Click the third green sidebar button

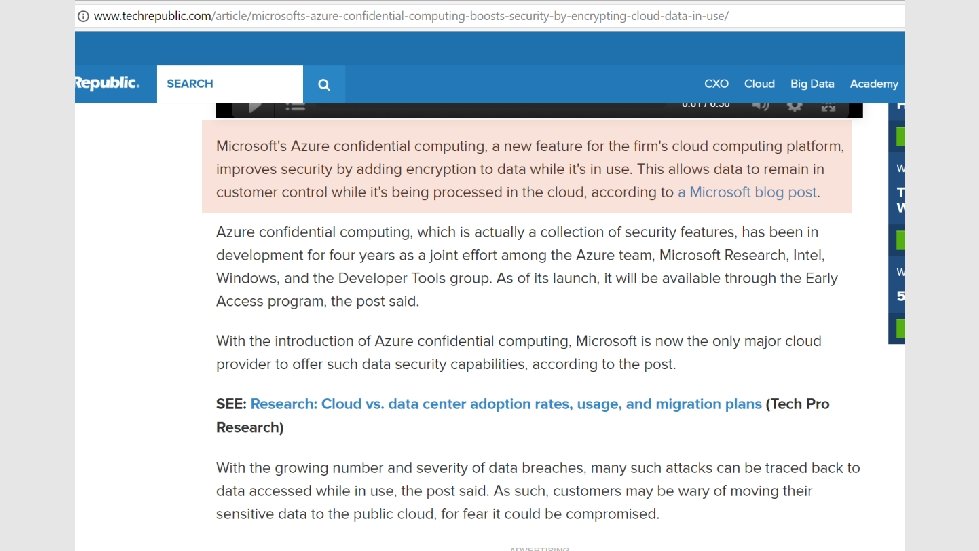[x=900, y=328]
